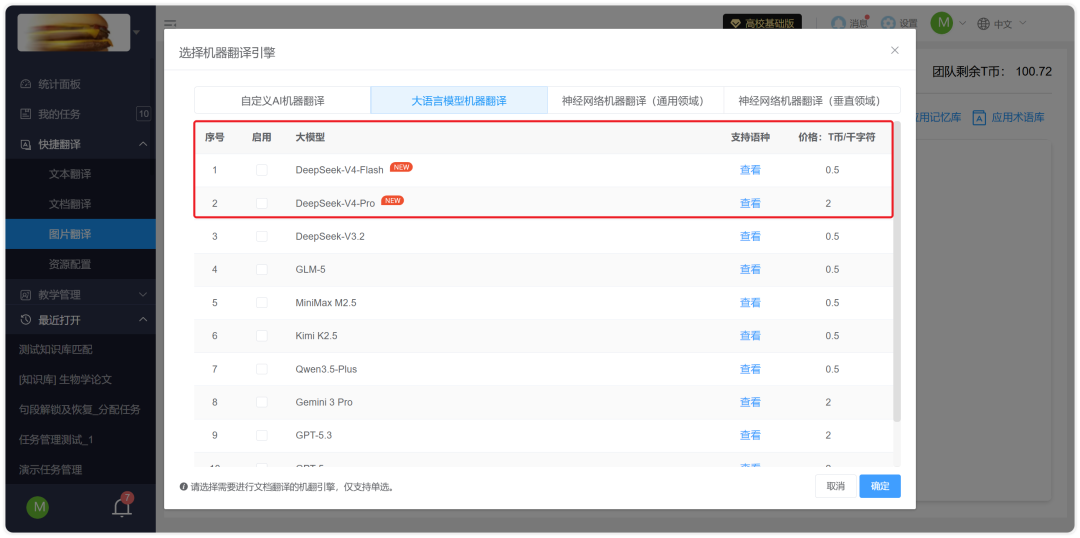Click the 我的任务 sidebar icon

(x=25, y=114)
